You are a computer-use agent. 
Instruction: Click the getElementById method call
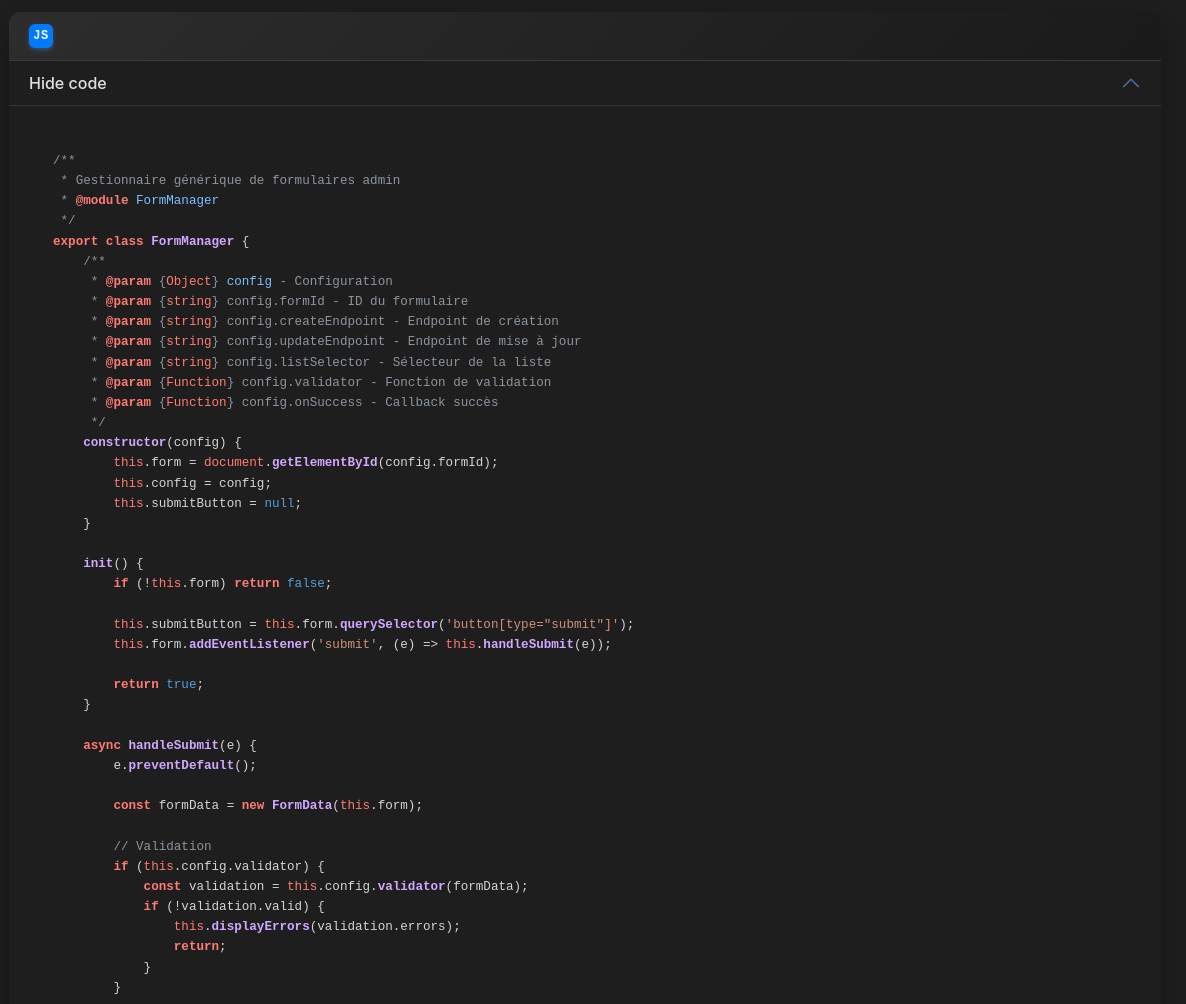pyautogui.click(x=324, y=463)
